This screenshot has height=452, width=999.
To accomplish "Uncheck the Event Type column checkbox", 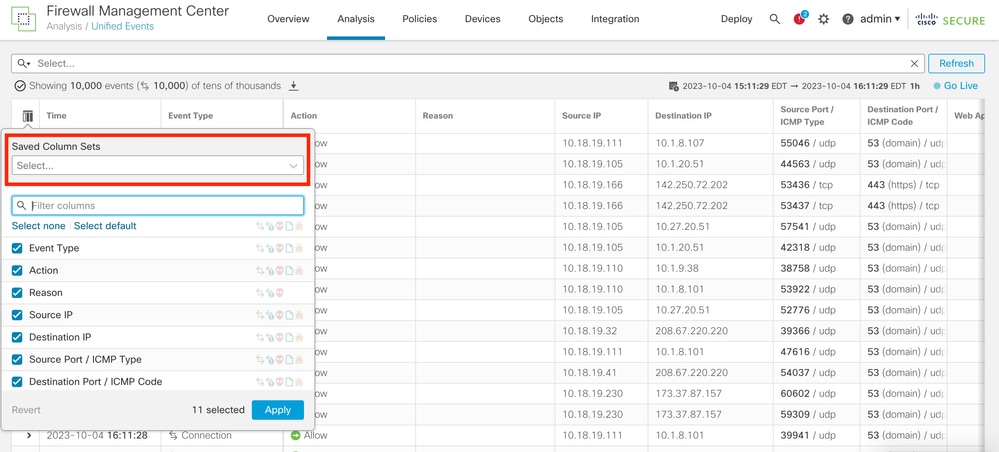I will [x=17, y=248].
